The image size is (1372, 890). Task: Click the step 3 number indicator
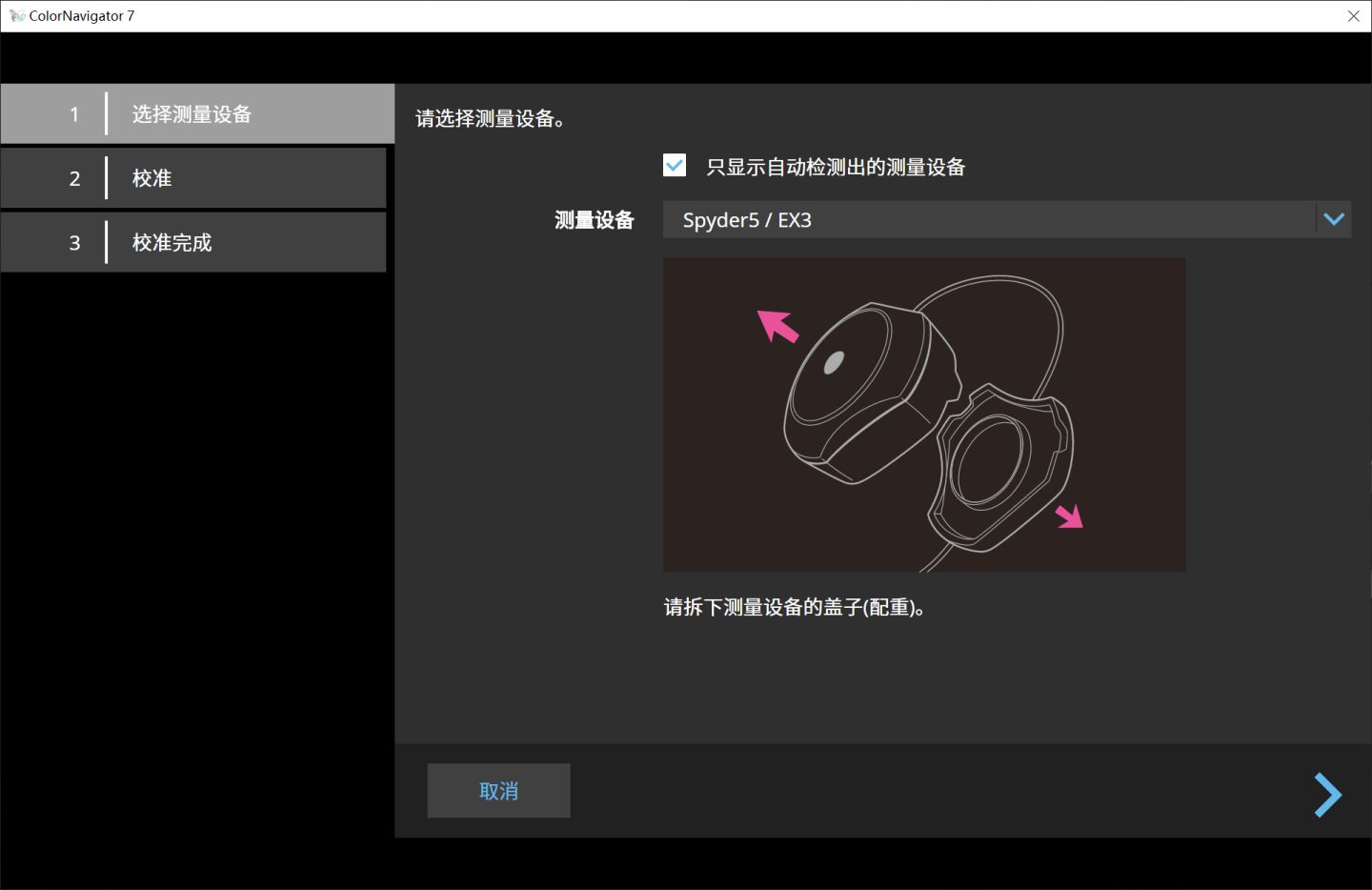74,242
